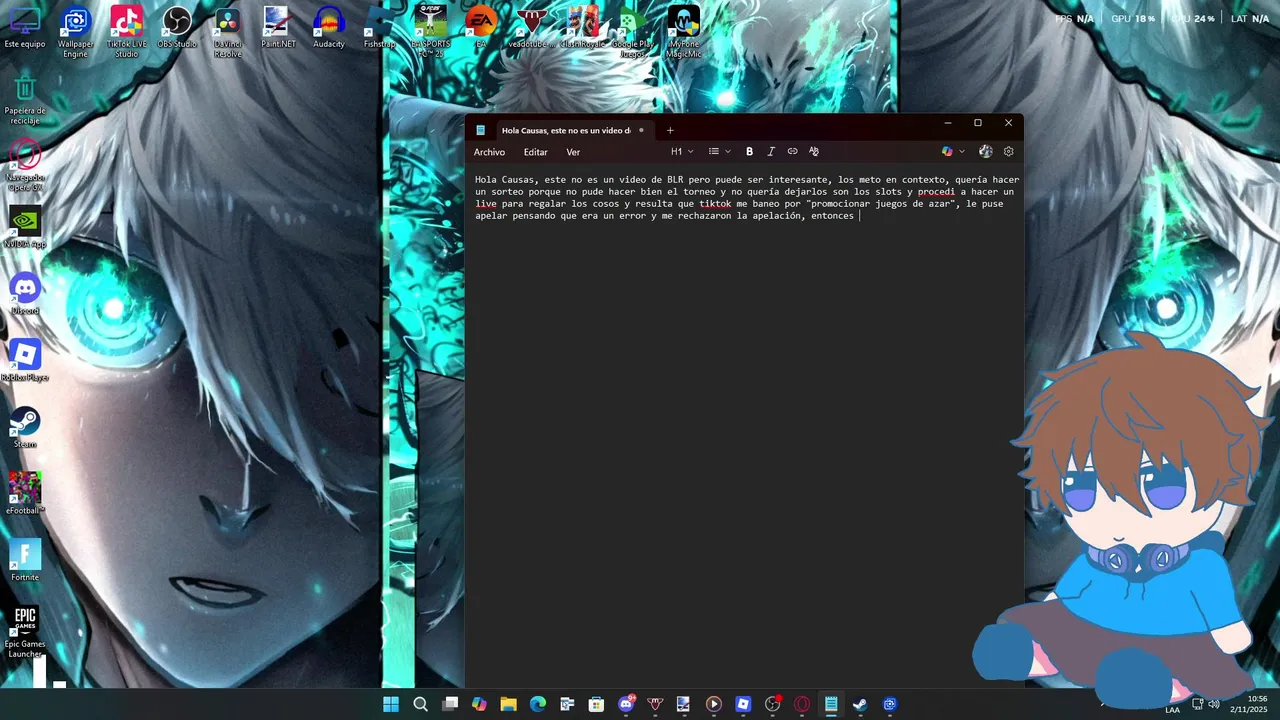Select iMyFone MagicMic desktop shortcut

[x=684, y=32]
